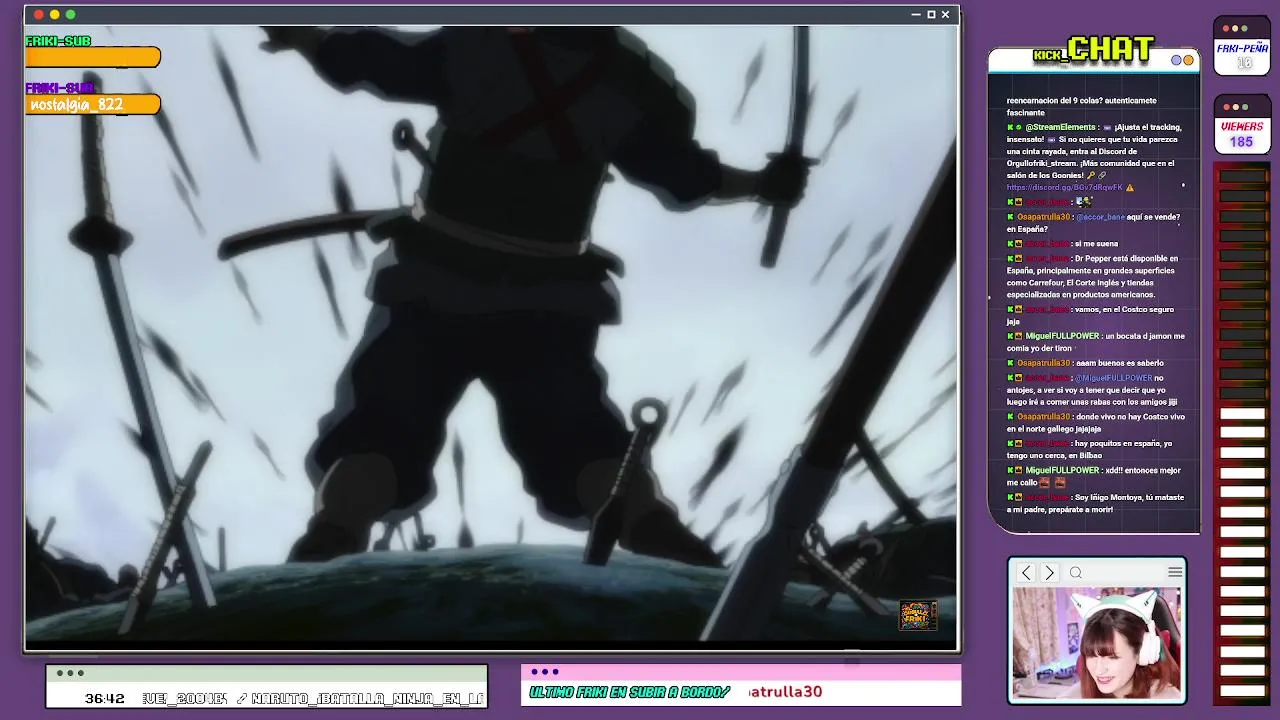Maximize the video window
This screenshot has height=720, width=1280.
(931, 15)
